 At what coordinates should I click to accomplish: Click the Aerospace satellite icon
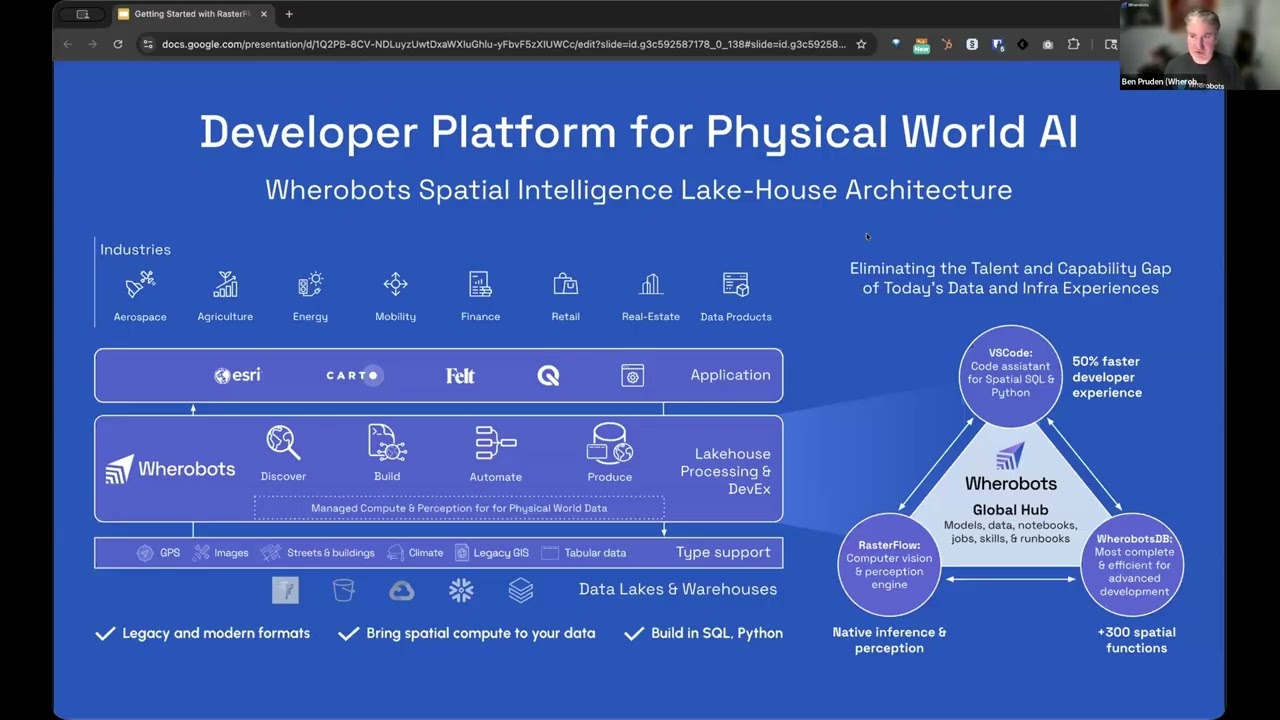[140, 285]
